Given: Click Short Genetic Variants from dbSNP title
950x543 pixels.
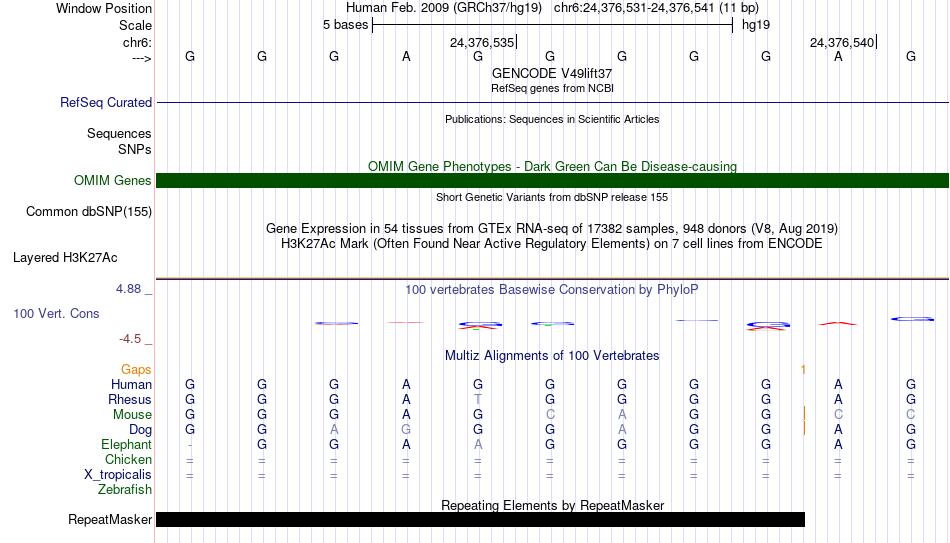Looking at the screenshot, I should point(552,198).
